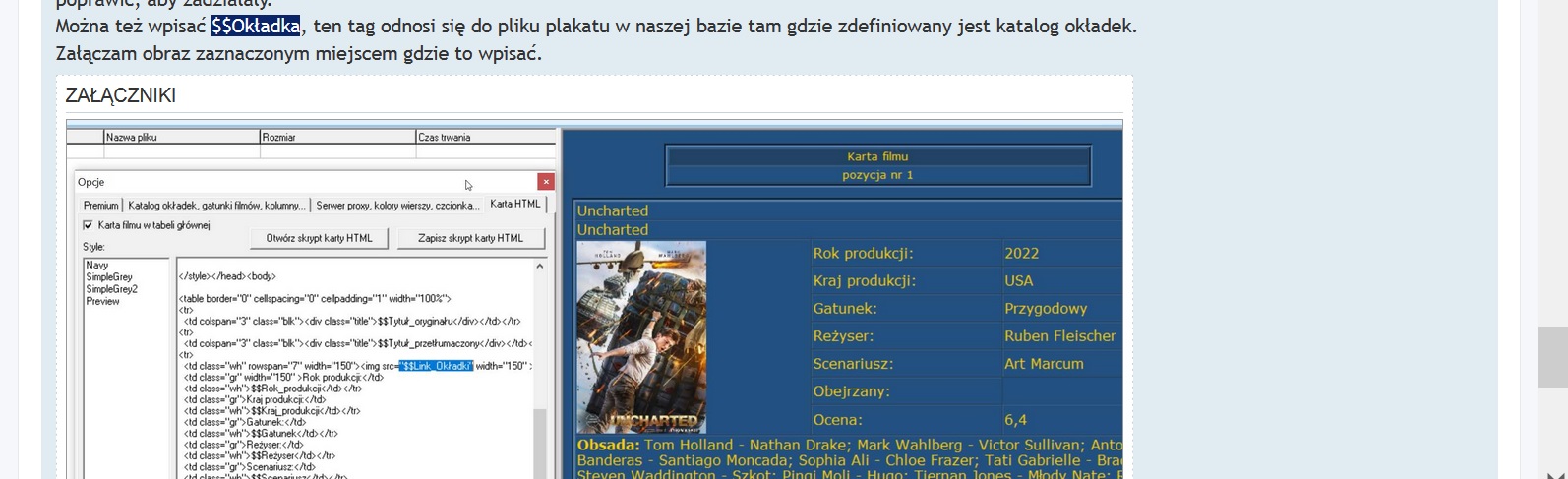Image resolution: width=1568 pixels, height=479 pixels.
Task: Click the Obsada: cast label
Action: click(608, 445)
